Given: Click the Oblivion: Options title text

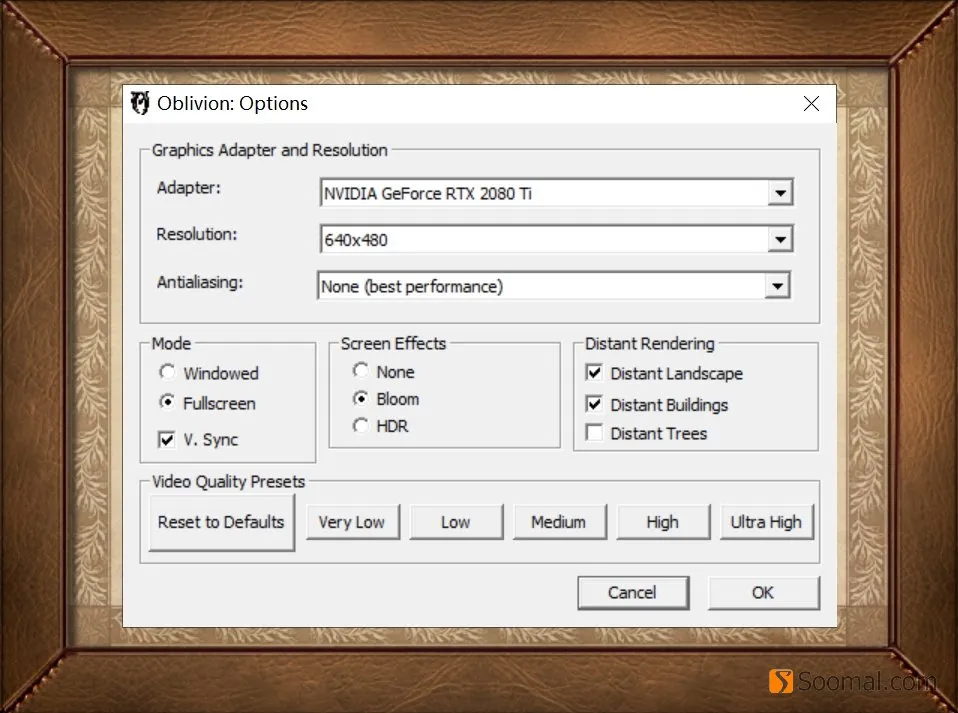Looking at the screenshot, I should (232, 103).
